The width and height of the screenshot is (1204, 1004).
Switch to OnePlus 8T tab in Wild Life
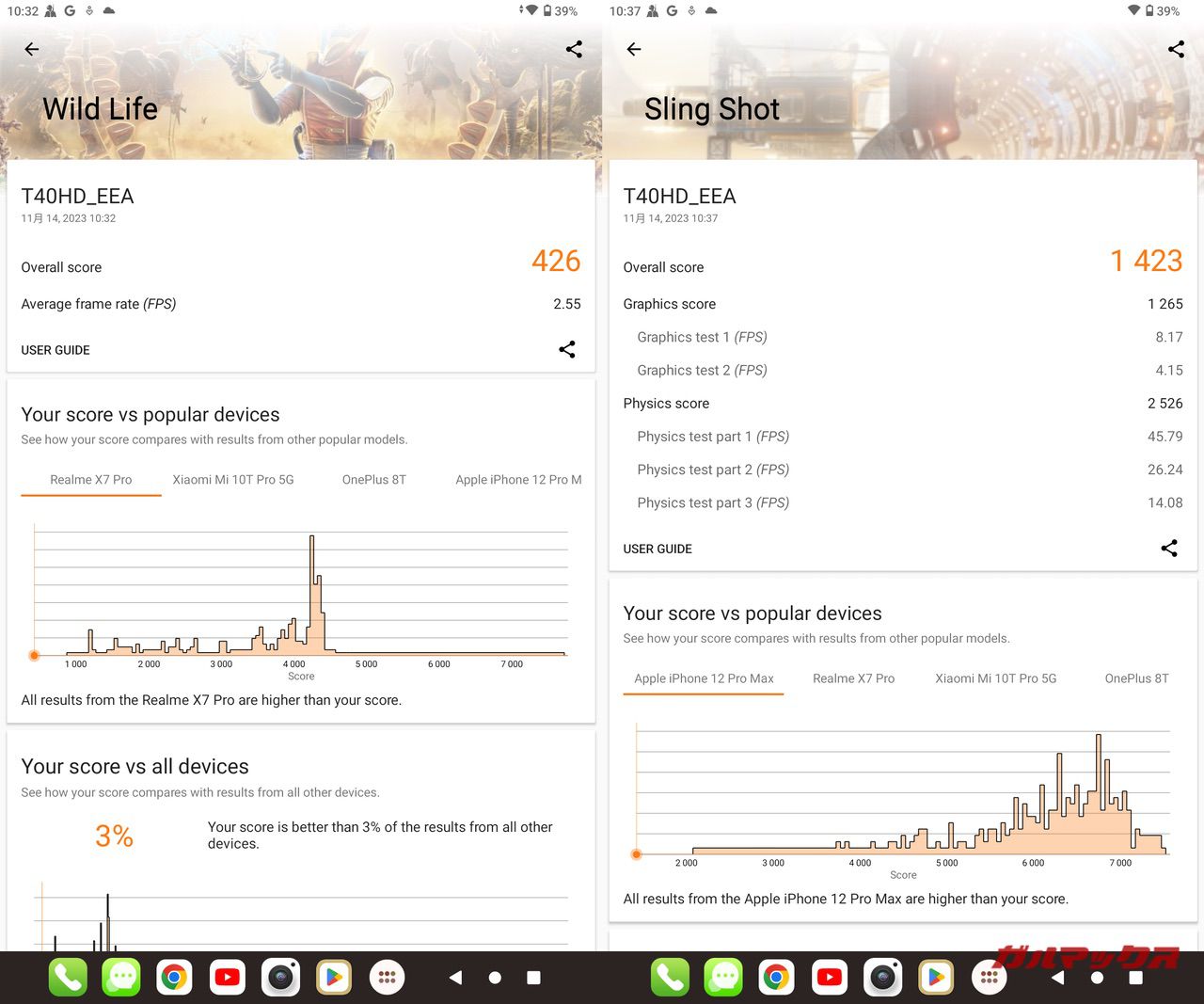coord(373,480)
